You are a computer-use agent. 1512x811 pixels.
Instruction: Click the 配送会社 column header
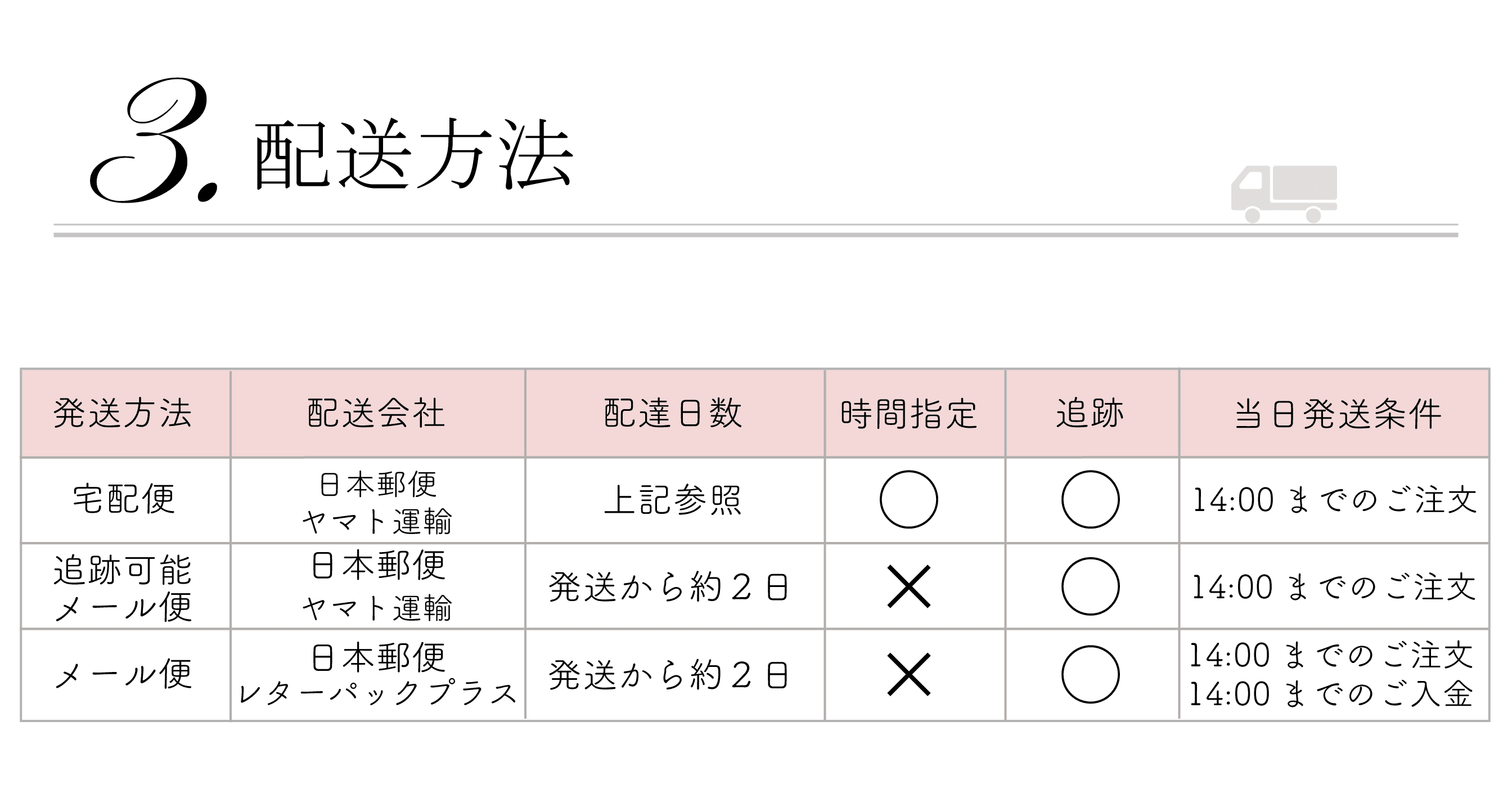point(376,414)
